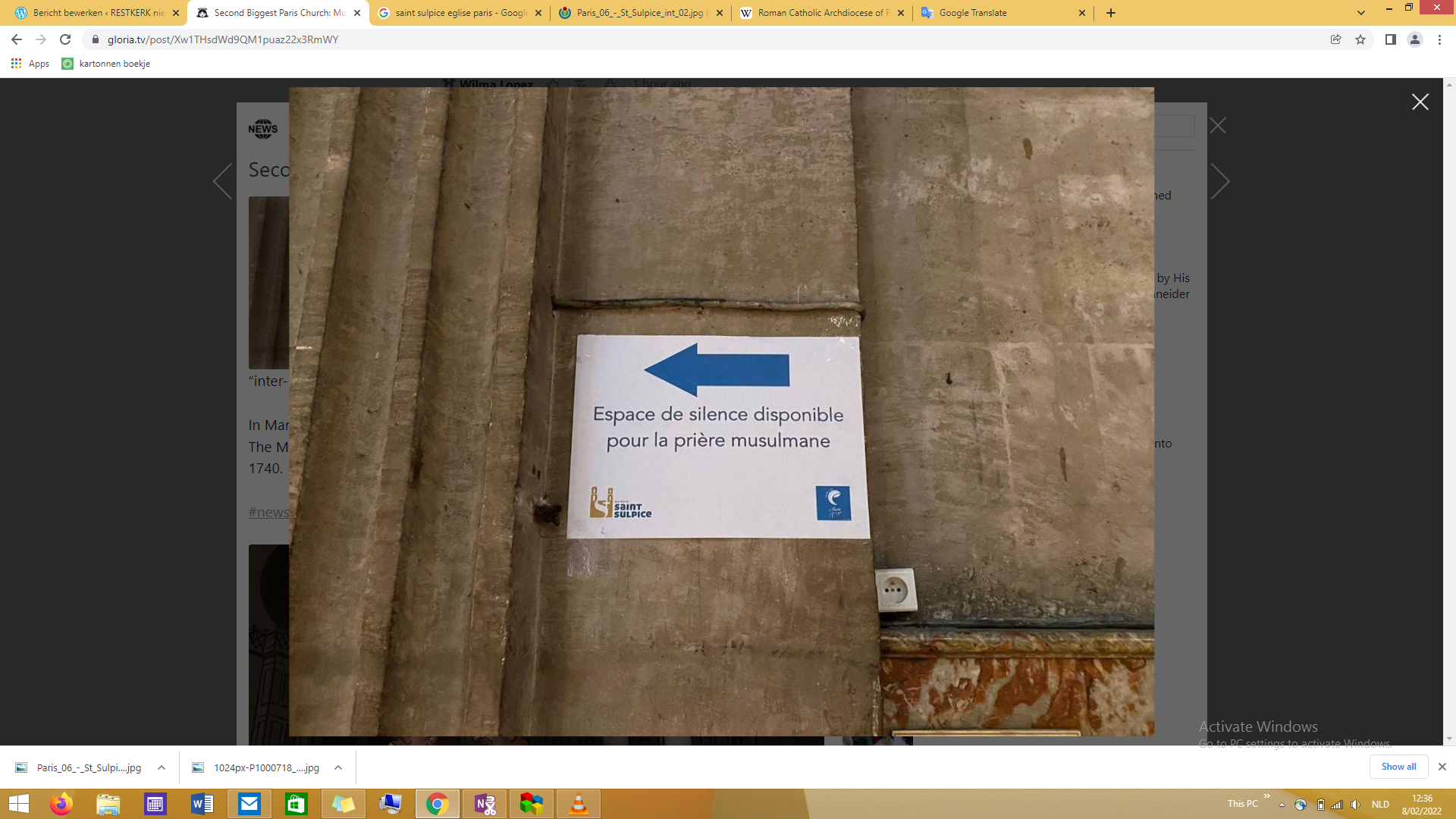
Task: Go to previous image with left arrow
Action: click(222, 182)
